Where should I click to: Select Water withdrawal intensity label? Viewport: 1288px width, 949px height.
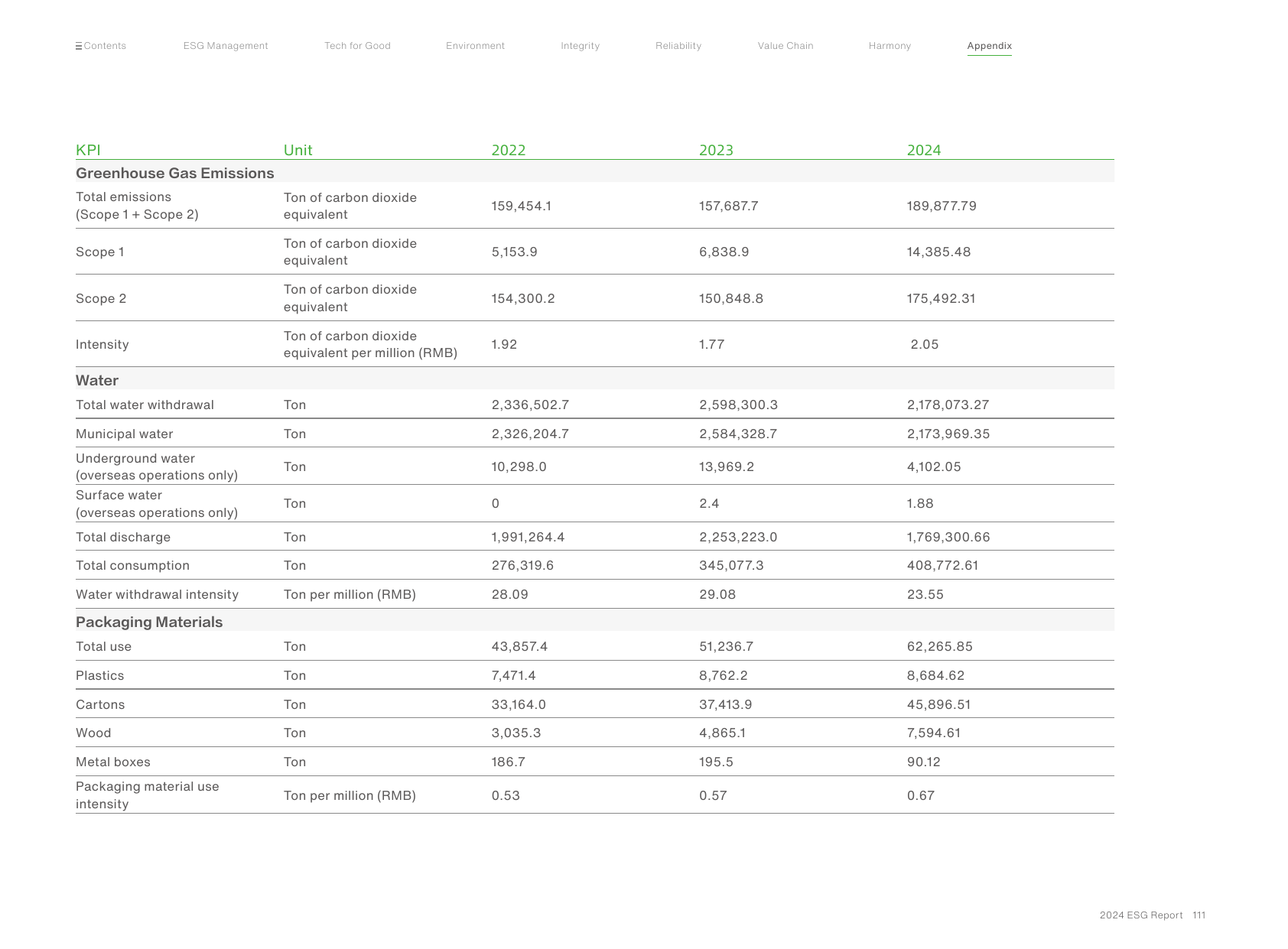pyautogui.click(x=157, y=594)
